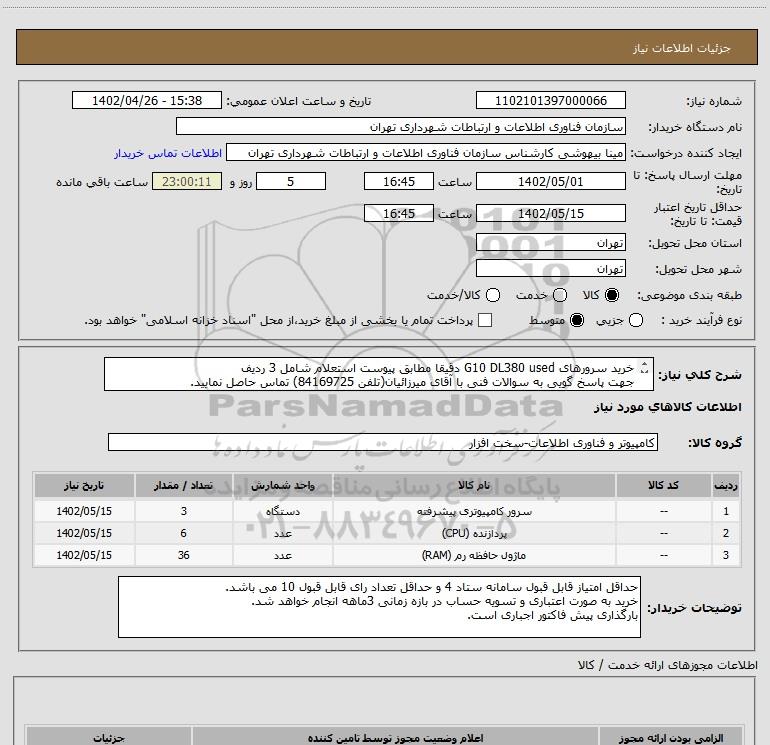Click quantity cell showing 6

tap(184, 533)
